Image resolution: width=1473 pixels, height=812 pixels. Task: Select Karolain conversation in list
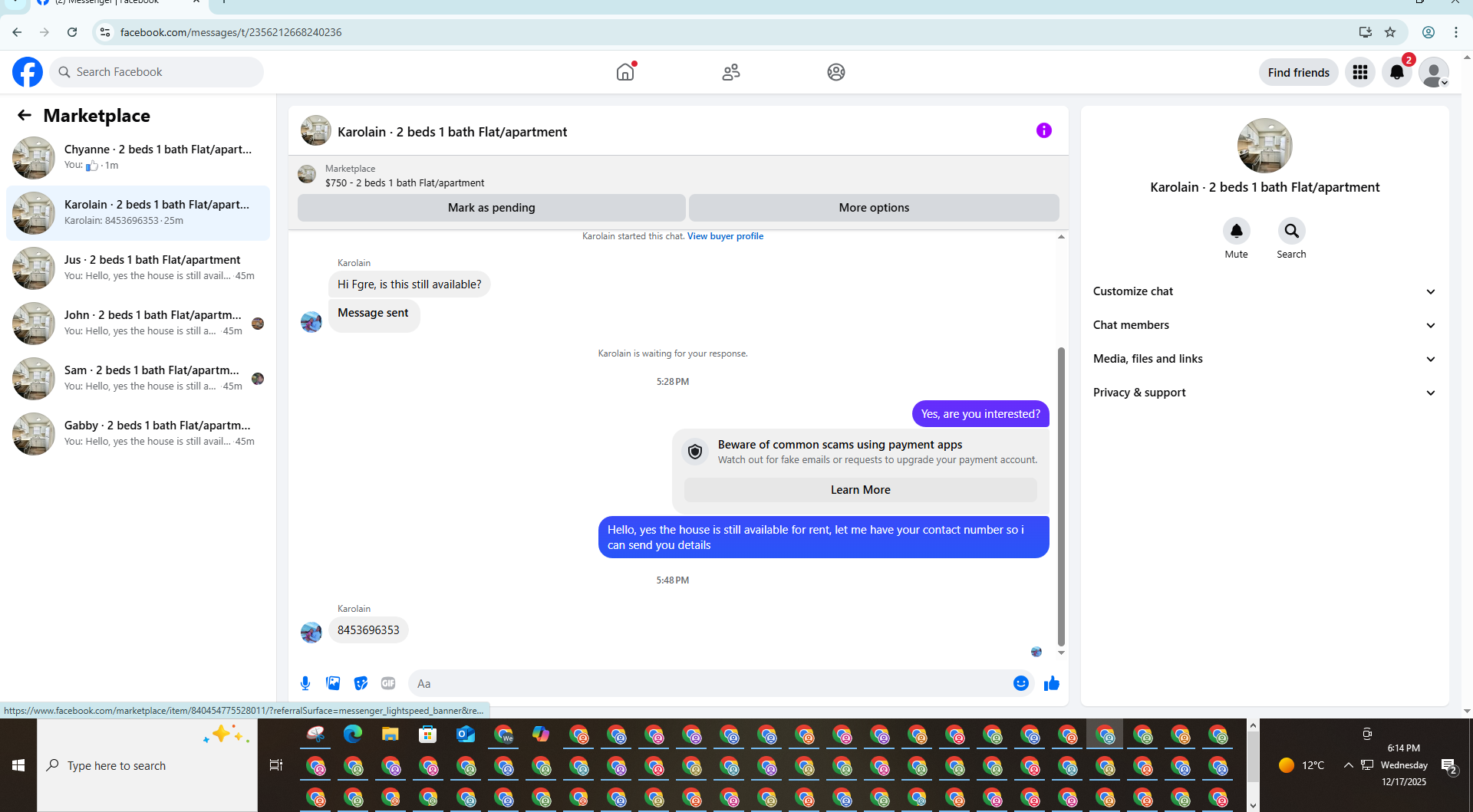tap(138, 212)
